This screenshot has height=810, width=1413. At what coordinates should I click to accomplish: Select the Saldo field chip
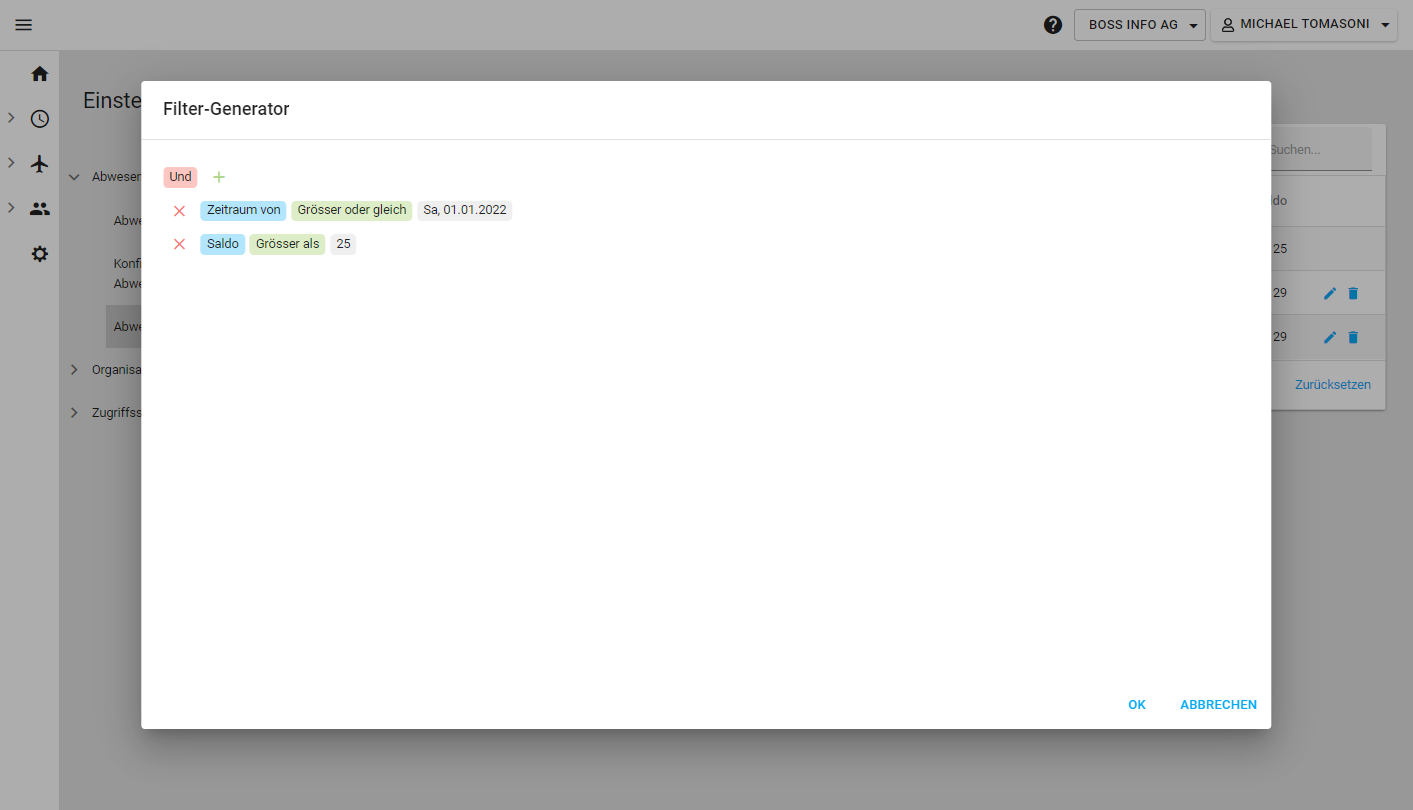click(x=222, y=244)
